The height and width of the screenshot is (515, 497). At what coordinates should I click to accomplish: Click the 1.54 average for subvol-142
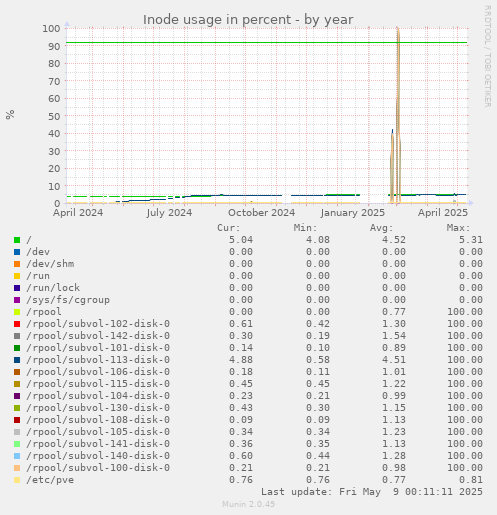click(x=394, y=336)
